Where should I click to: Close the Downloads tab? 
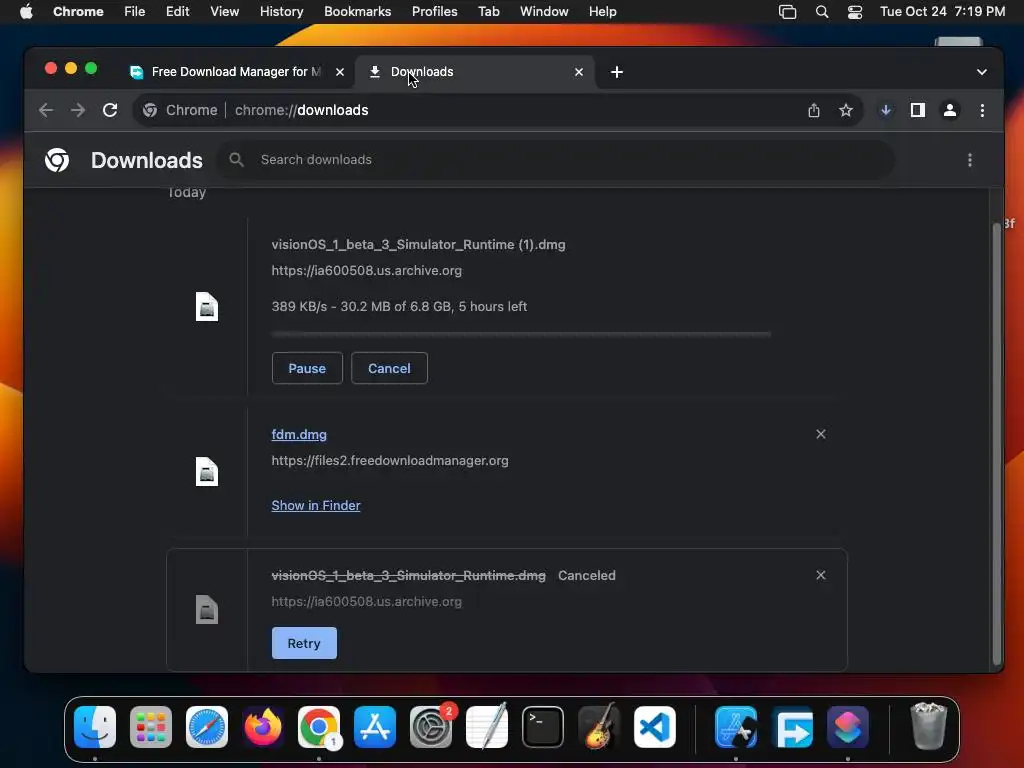pos(579,72)
